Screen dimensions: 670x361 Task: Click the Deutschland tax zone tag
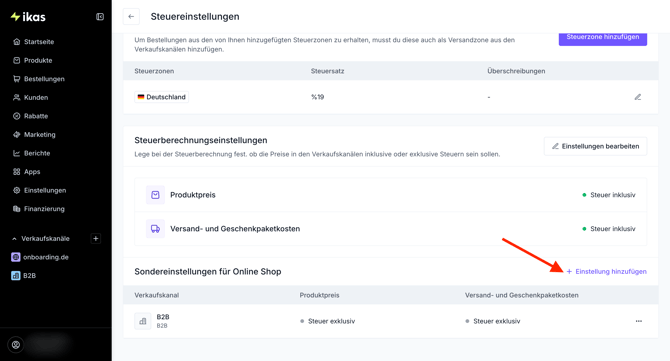click(x=162, y=97)
